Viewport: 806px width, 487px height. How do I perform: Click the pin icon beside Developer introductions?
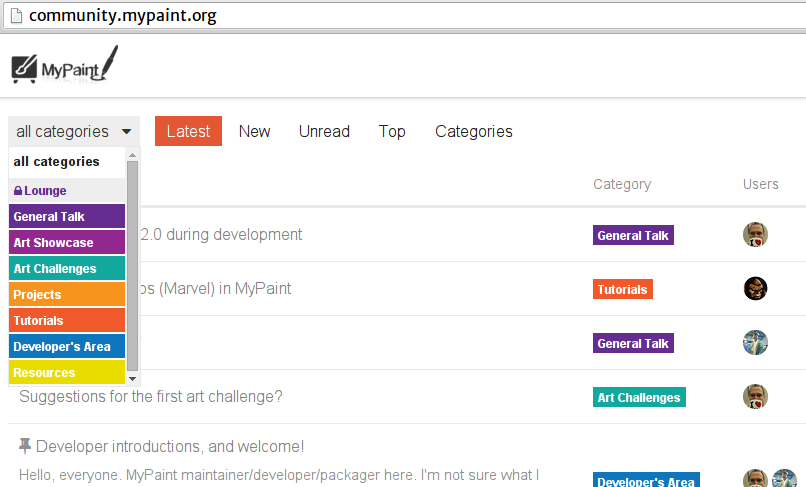25,446
